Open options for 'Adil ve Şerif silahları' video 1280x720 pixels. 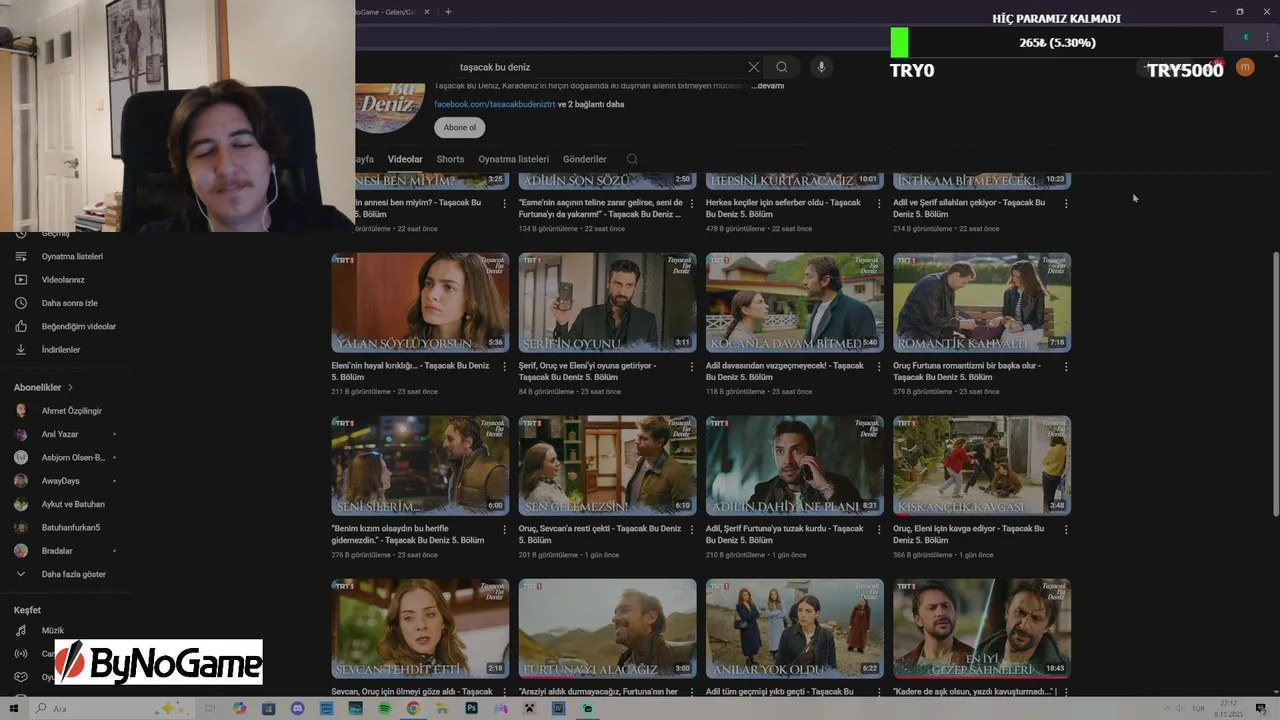coord(1066,204)
